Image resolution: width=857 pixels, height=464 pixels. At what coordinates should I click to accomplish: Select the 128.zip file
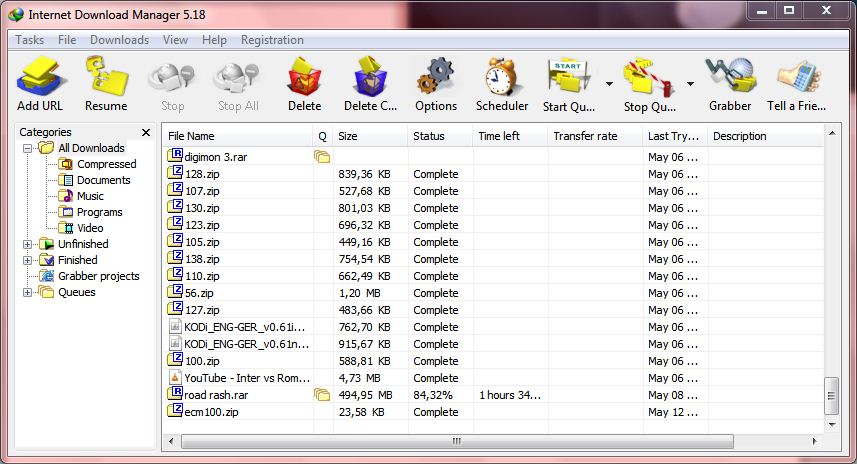coord(202,174)
